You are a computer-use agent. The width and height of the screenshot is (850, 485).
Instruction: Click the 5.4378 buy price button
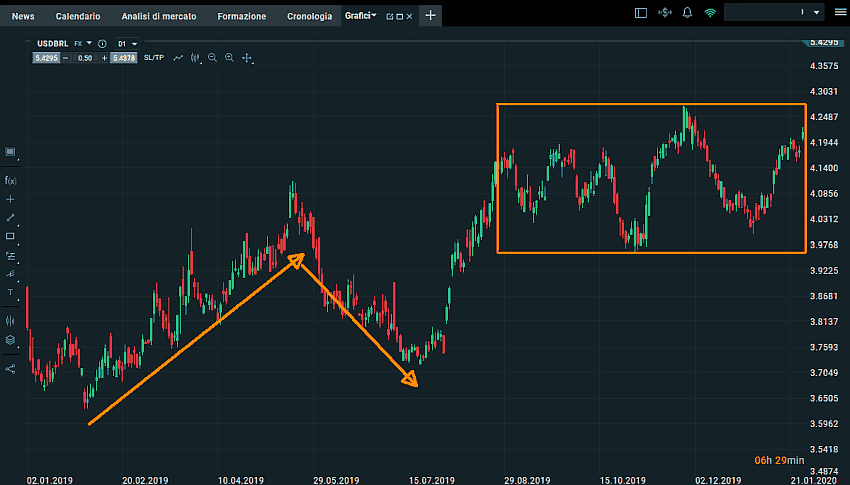[x=124, y=58]
